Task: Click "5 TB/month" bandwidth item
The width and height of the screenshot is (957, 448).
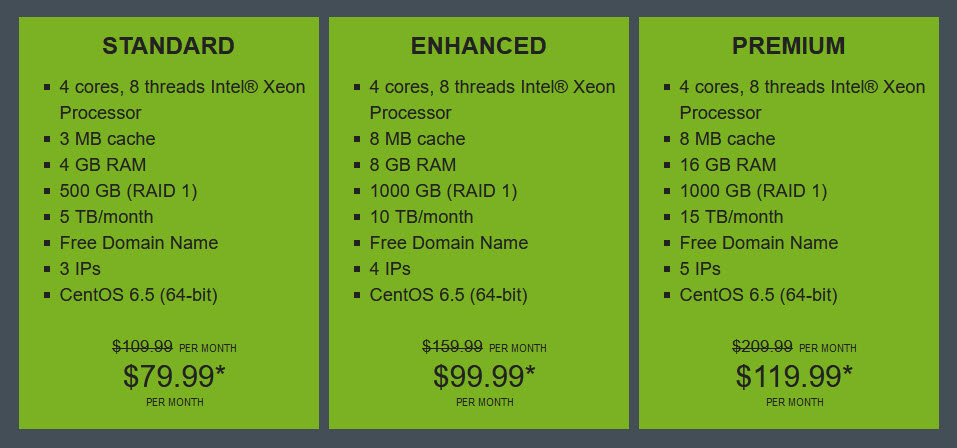Action: pos(106,217)
